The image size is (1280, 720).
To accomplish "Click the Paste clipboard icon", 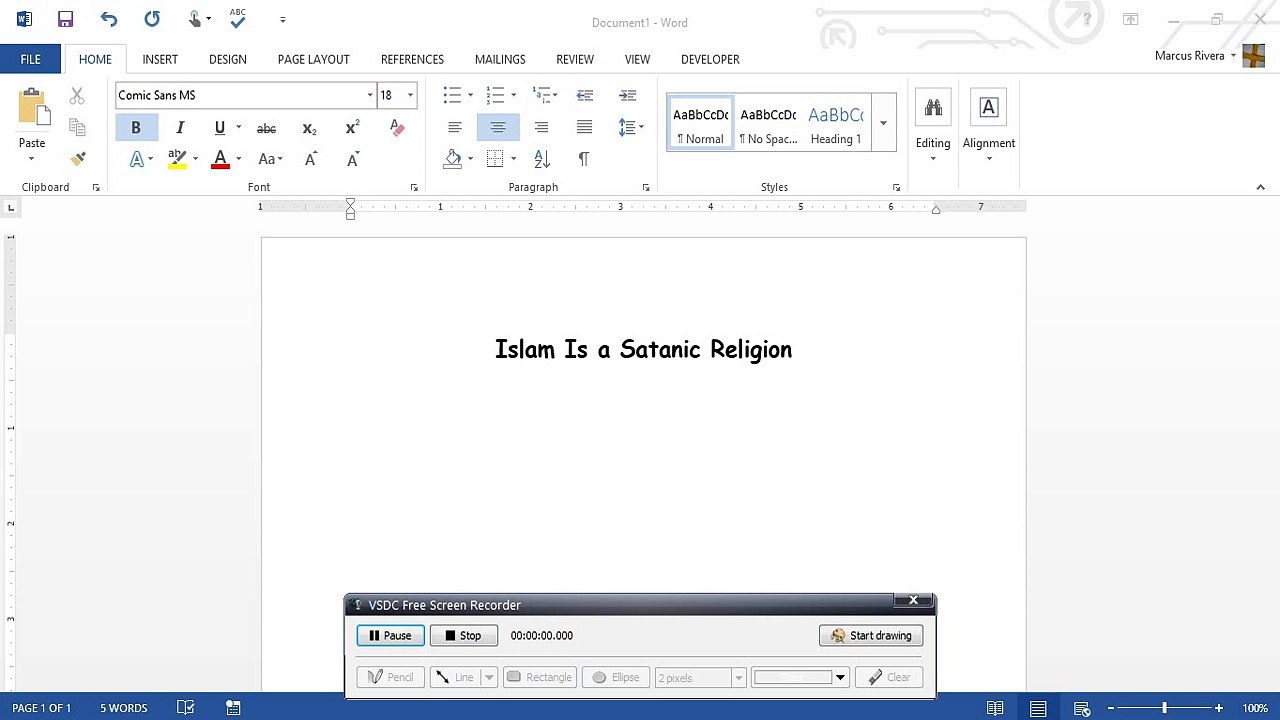I will (x=32, y=108).
